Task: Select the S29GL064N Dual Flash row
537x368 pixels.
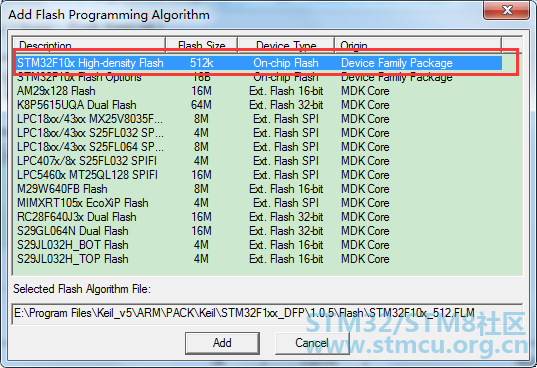Action: tap(259, 231)
